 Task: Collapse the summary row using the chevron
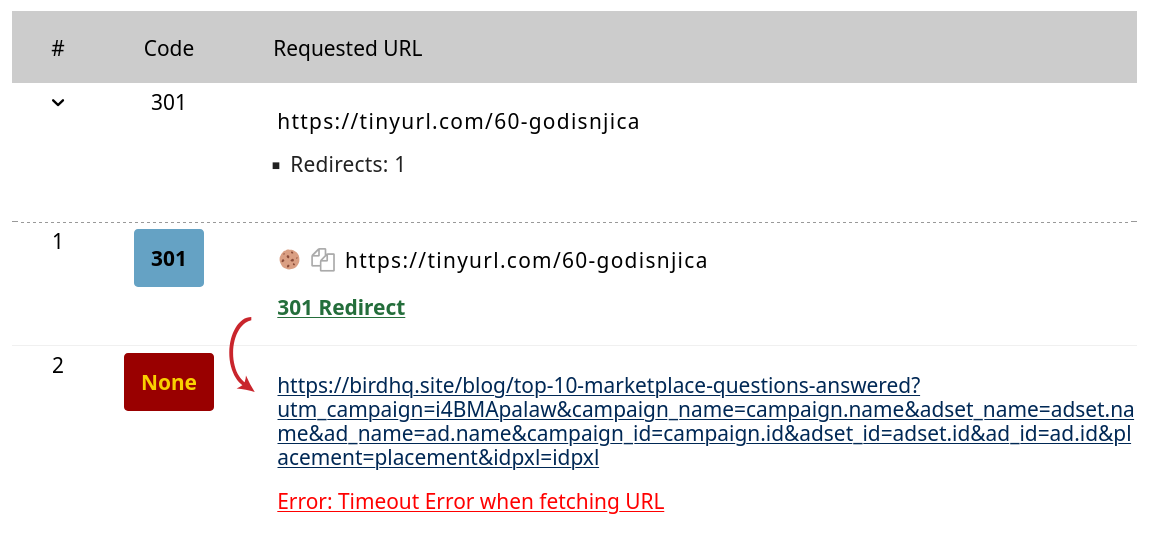tap(58, 103)
